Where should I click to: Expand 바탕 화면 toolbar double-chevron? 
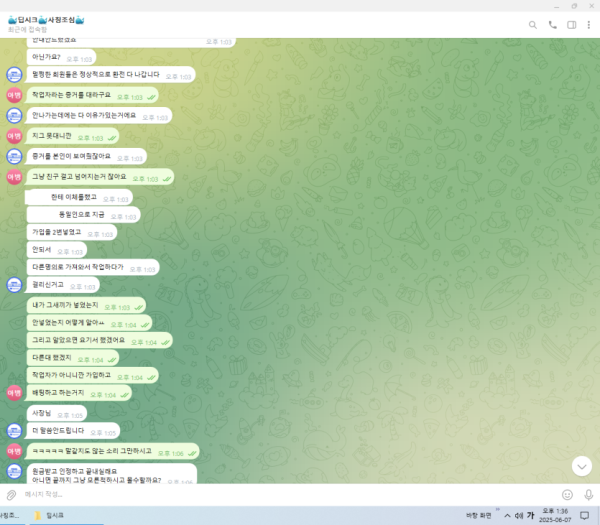click(497, 510)
